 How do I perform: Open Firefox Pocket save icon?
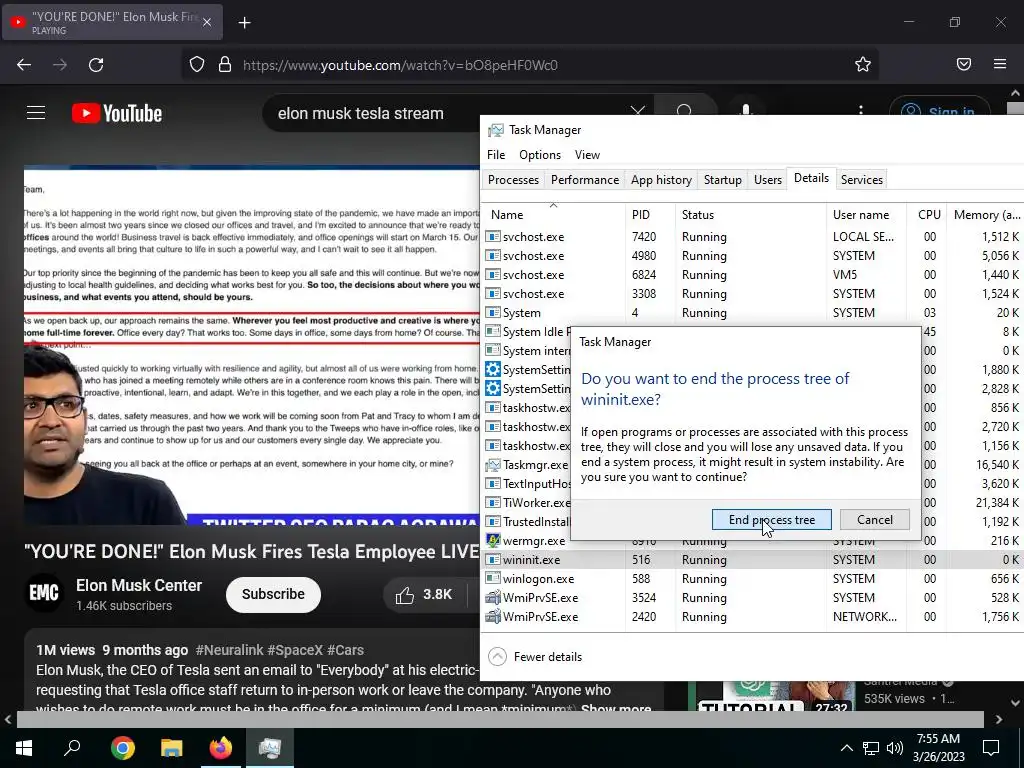pyautogui.click(x=964, y=64)
